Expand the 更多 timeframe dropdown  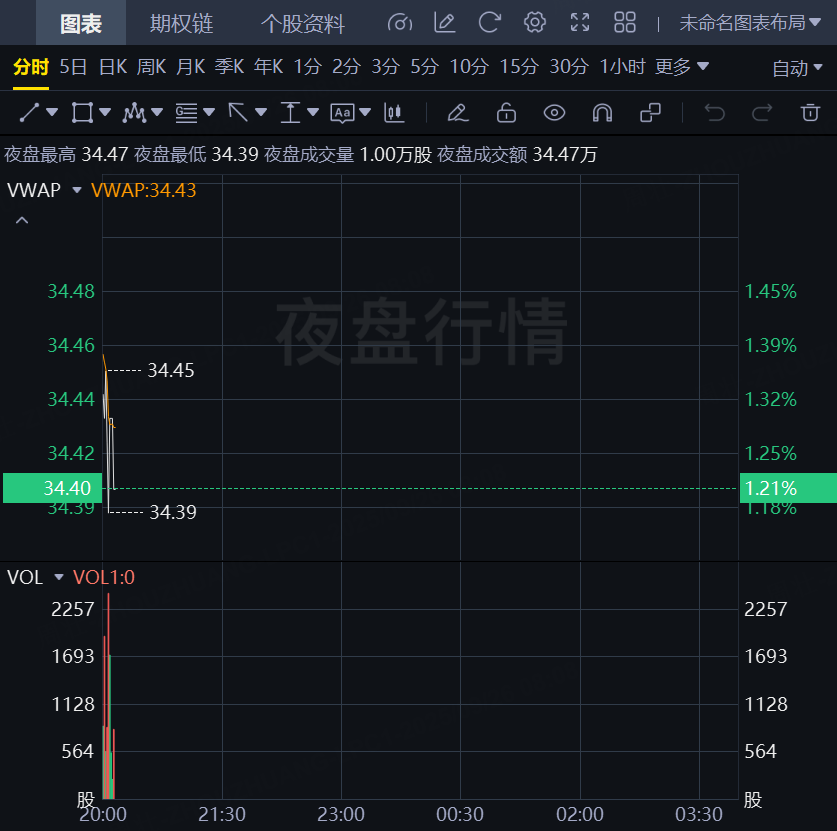(x=682, y=67)
